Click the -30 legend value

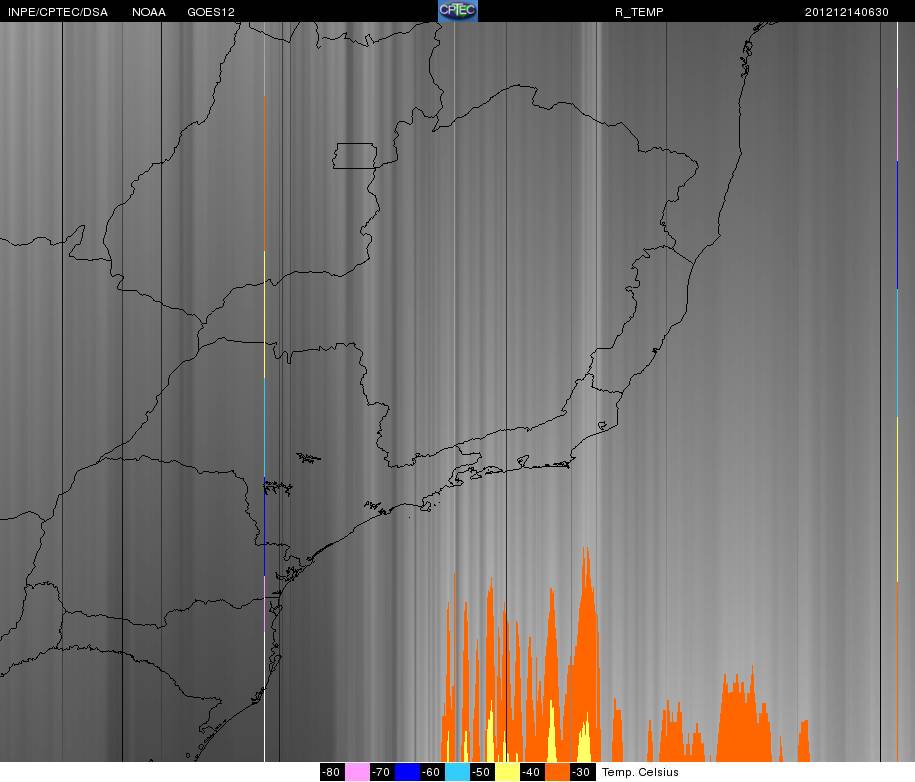(583, 772)
